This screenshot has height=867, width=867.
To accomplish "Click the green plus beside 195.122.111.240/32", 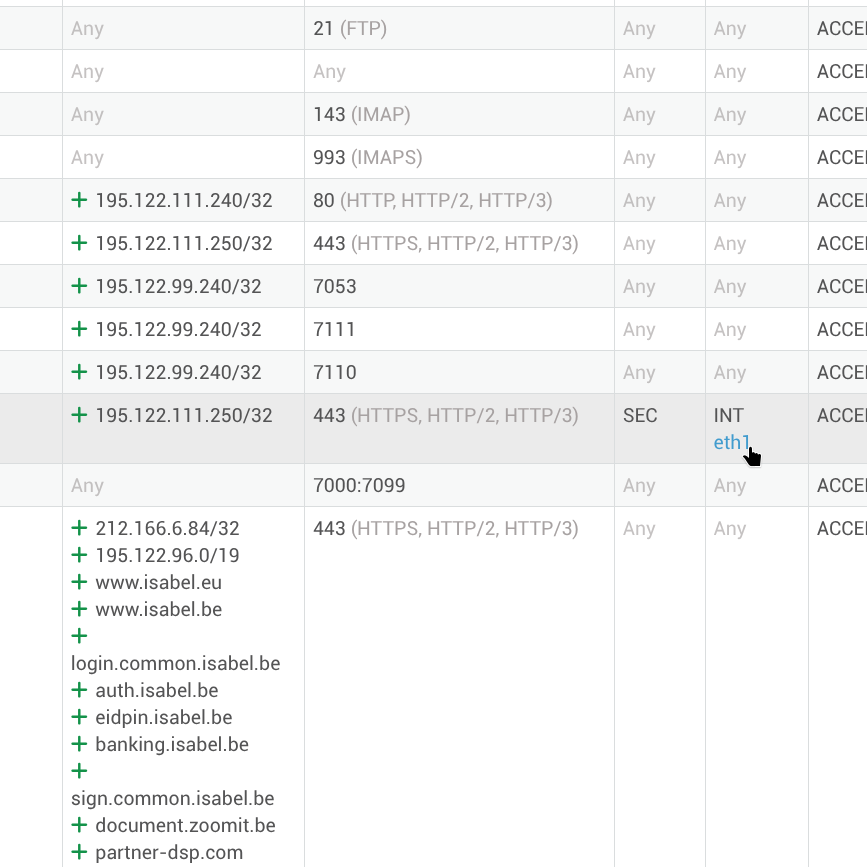I will click(79, 200).
